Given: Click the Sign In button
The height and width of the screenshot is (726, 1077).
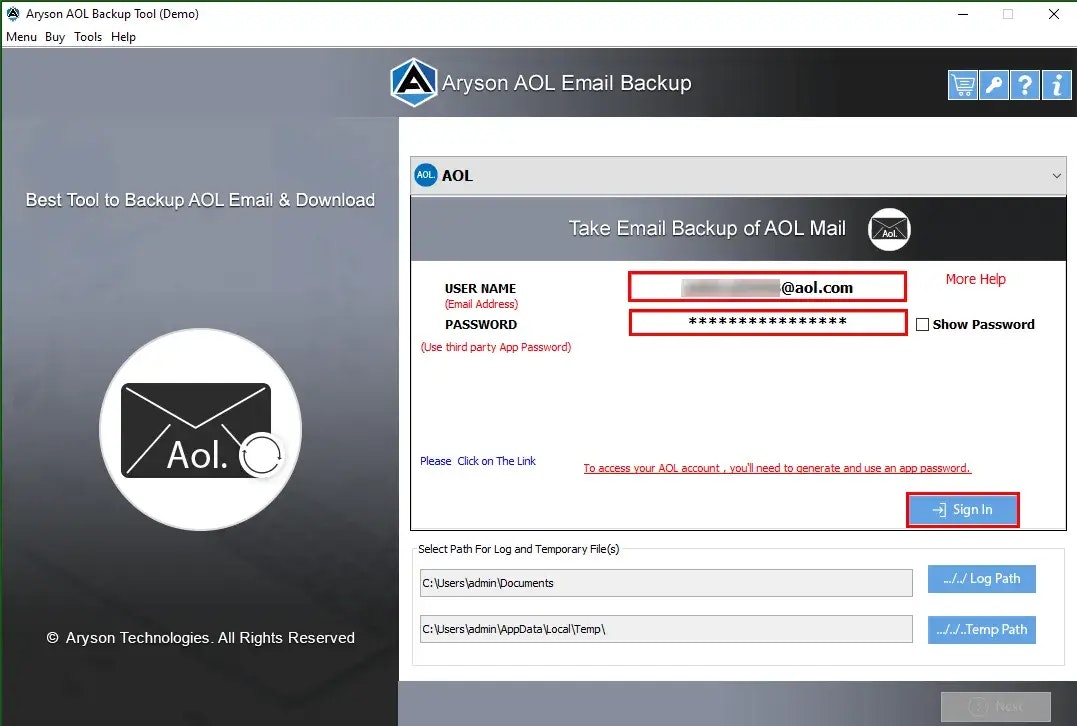Looking at the screenshot, I should point(962,510).
